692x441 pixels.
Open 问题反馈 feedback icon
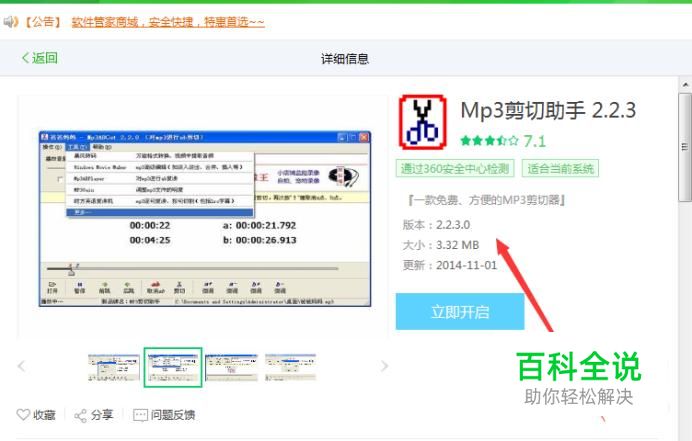pyautogui.click(x=140, y=415)
